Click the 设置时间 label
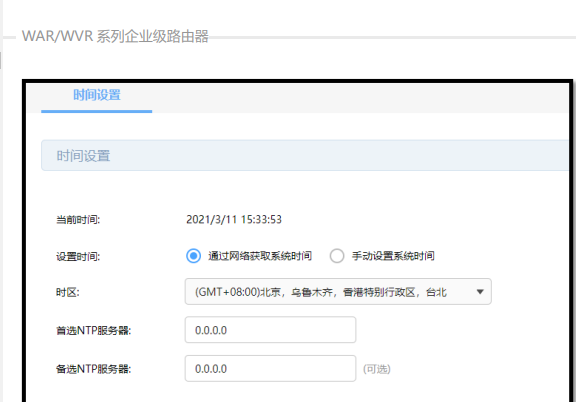The width and height of the screenshot is (576, 402). 78,256
